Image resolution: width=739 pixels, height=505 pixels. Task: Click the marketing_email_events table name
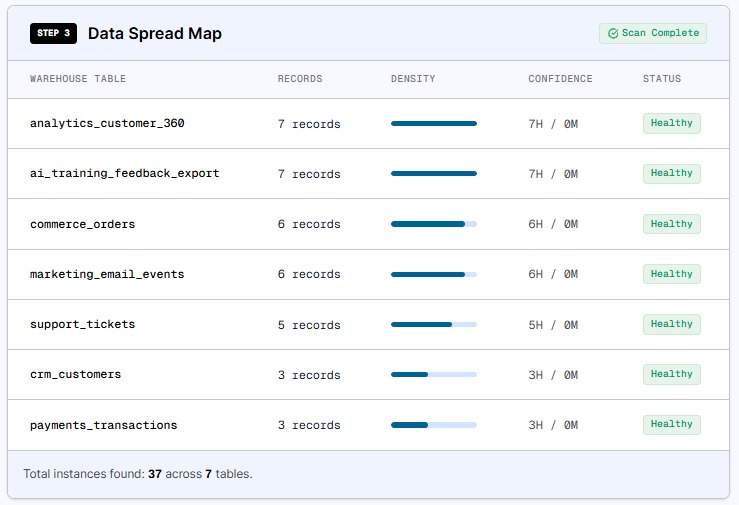tap(107, 274)
